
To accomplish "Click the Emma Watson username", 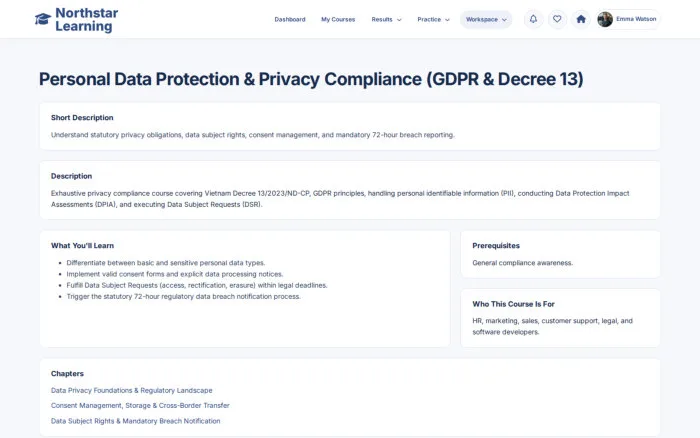I will pos(636,19).
